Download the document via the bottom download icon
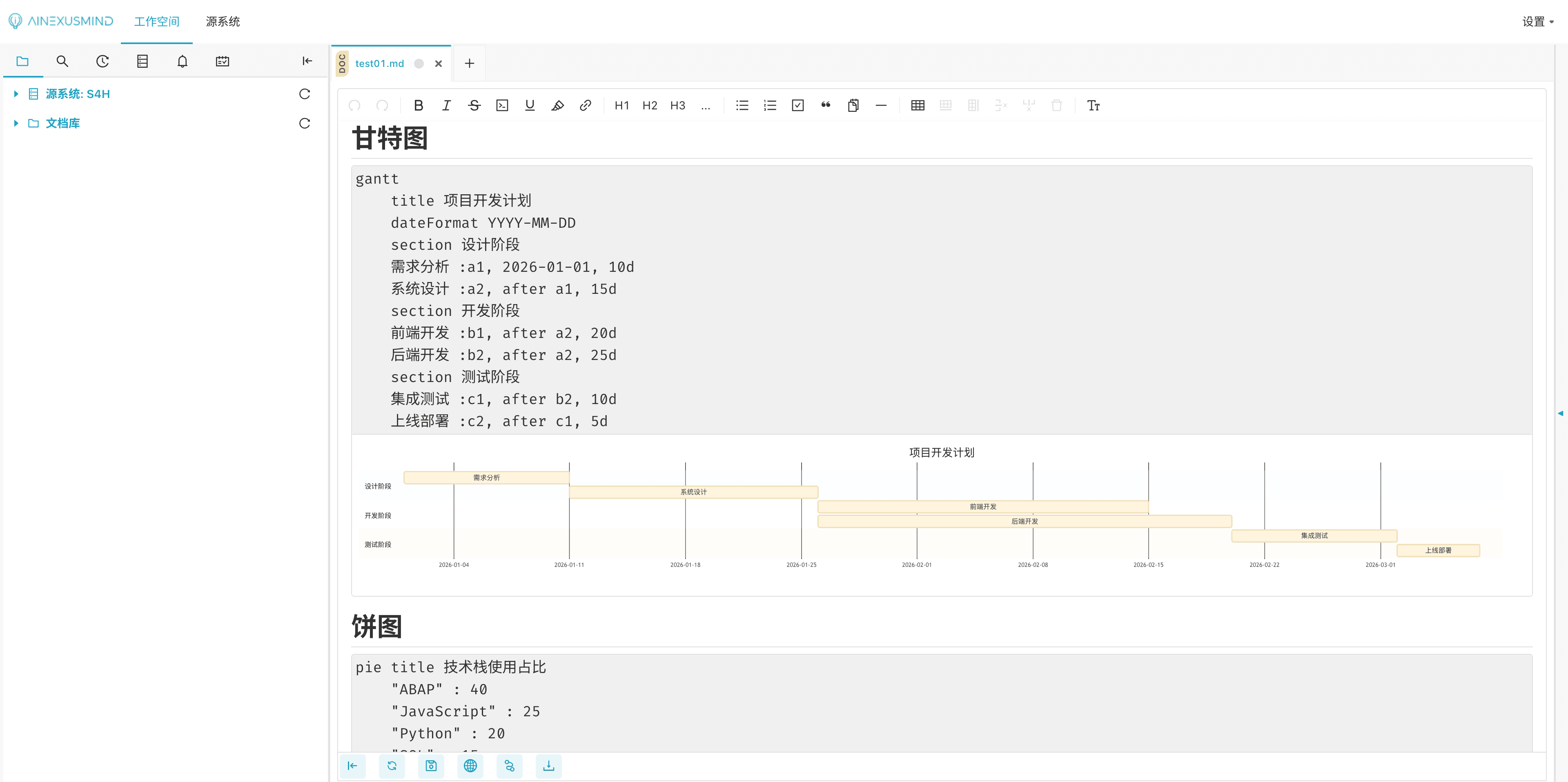Viewport: 1568px width, 782px height. 548,766
